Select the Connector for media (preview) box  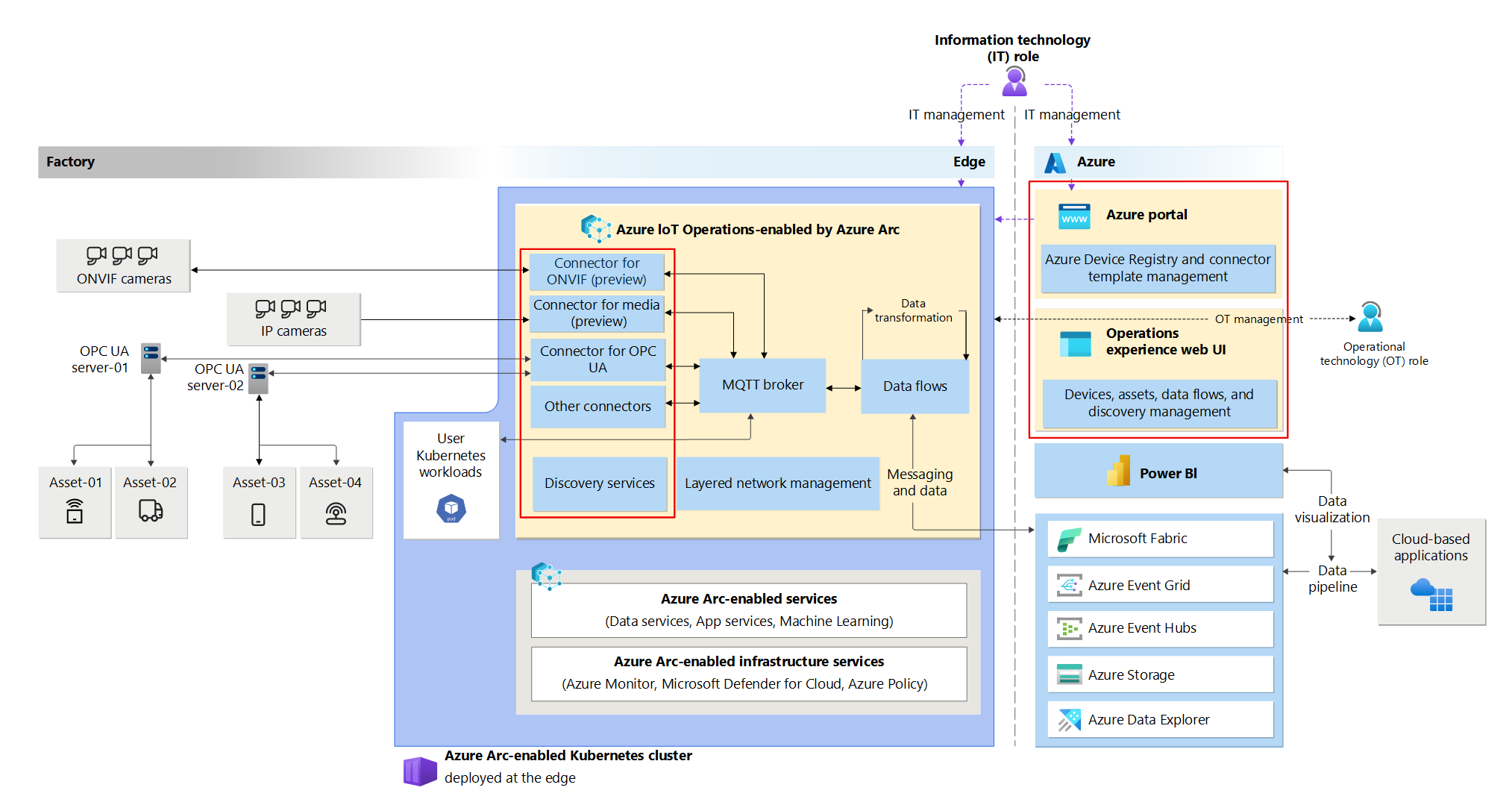tap(596, 313)
